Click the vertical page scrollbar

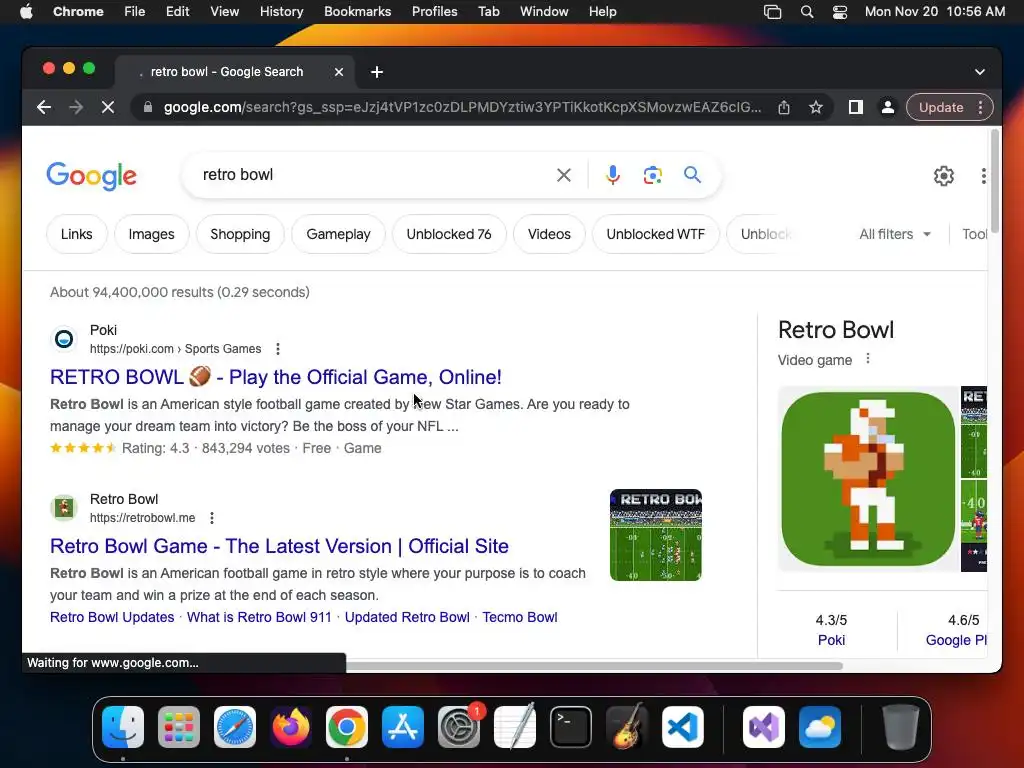[x=995, y=181]
